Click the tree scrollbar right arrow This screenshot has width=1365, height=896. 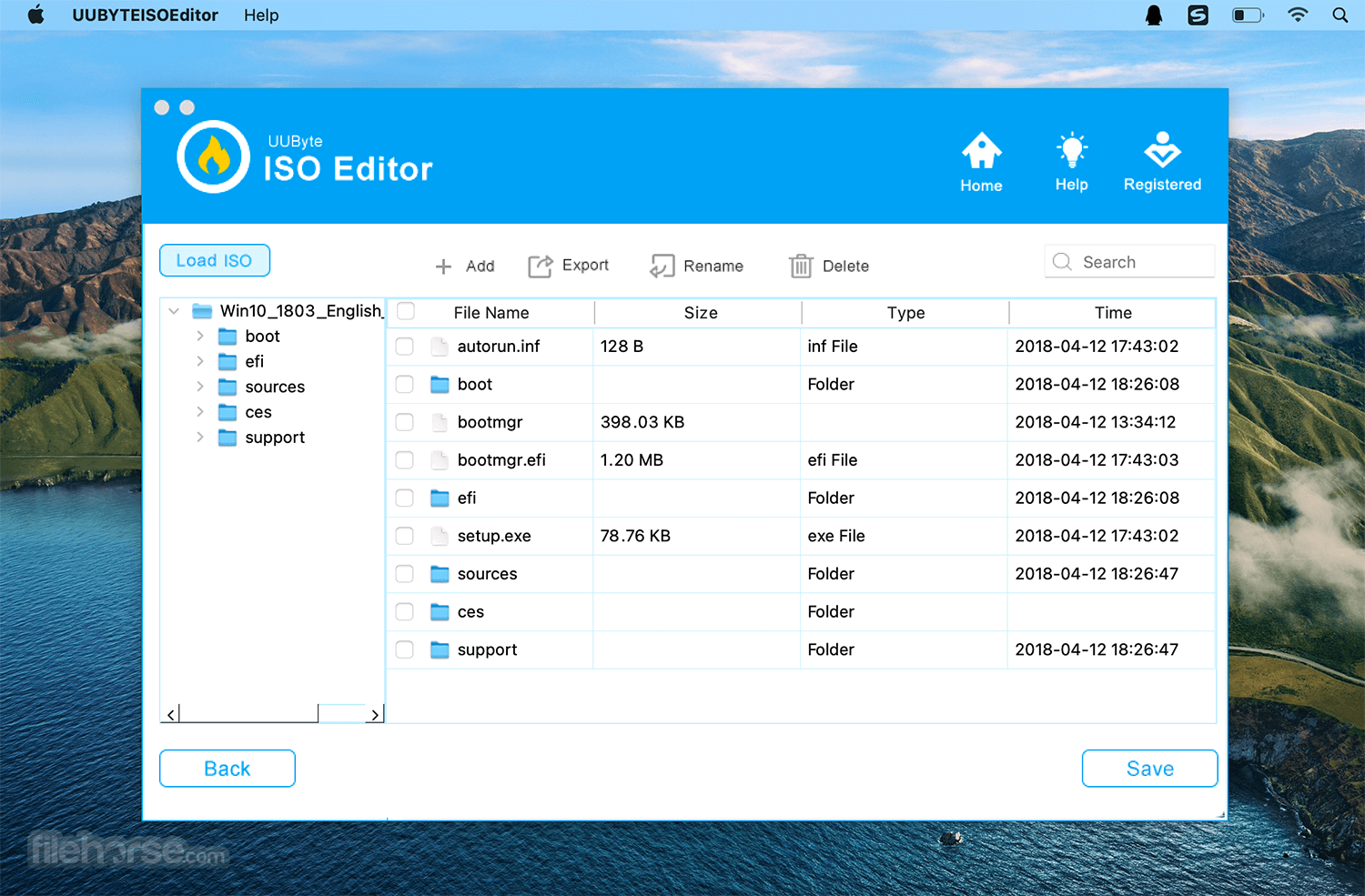point(375,715)
